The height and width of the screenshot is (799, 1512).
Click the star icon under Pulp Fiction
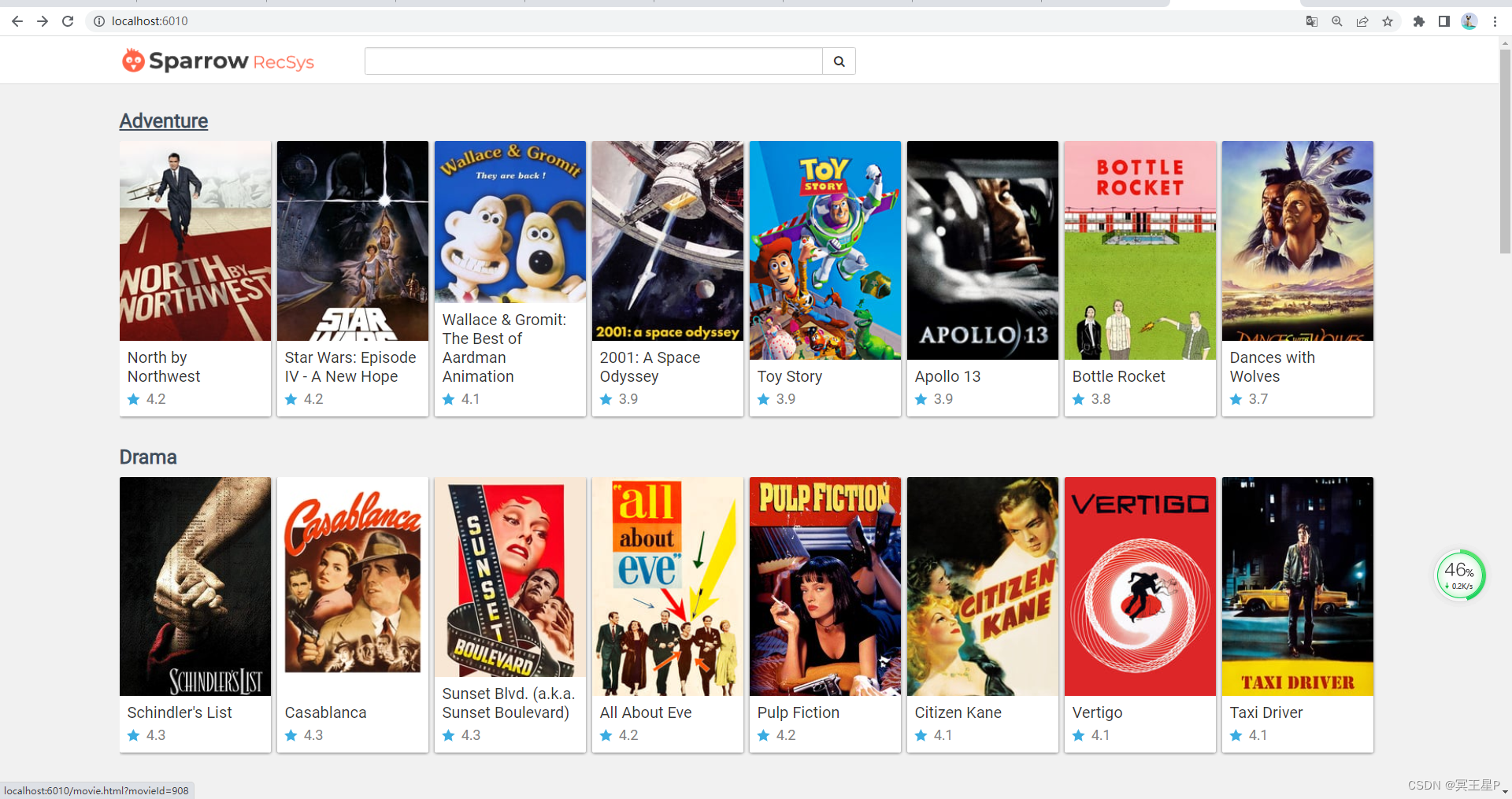point(764,735)
